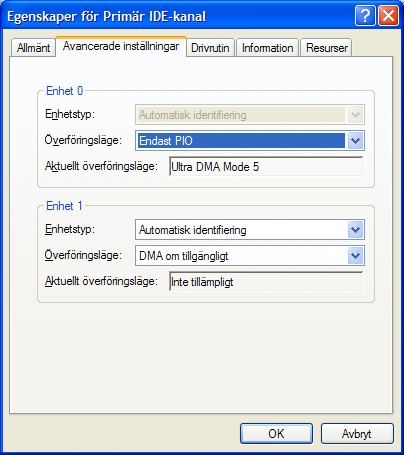Close the IDE channel properties dialog
Screen dimensions: 404x455
[x=388, y=16]
